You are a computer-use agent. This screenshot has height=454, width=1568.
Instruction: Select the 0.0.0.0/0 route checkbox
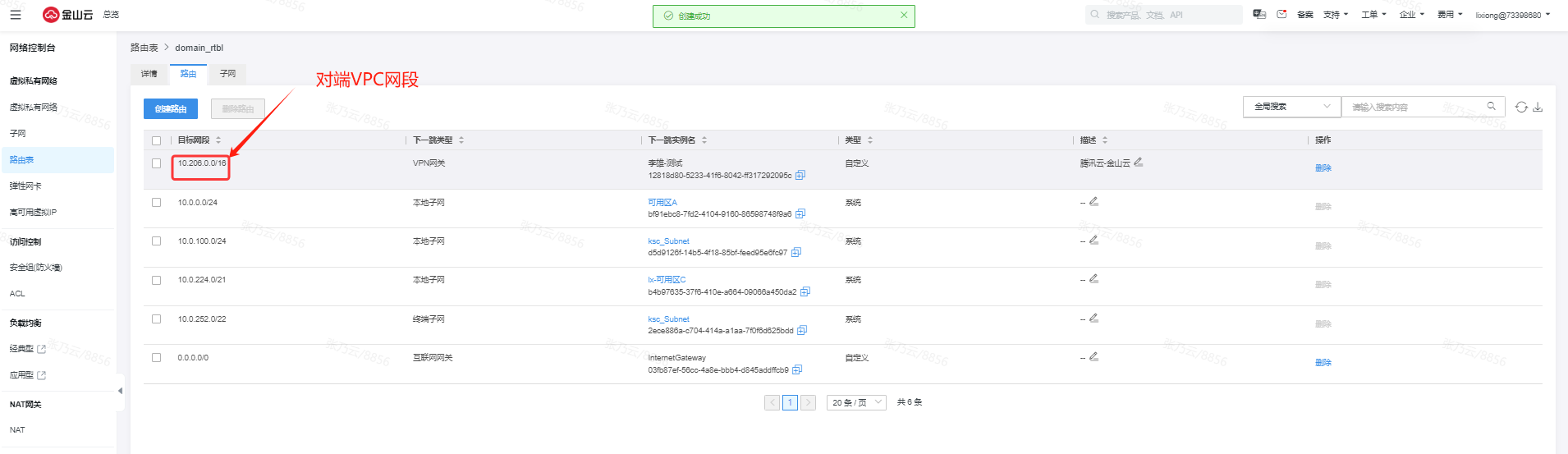(157, 358)
